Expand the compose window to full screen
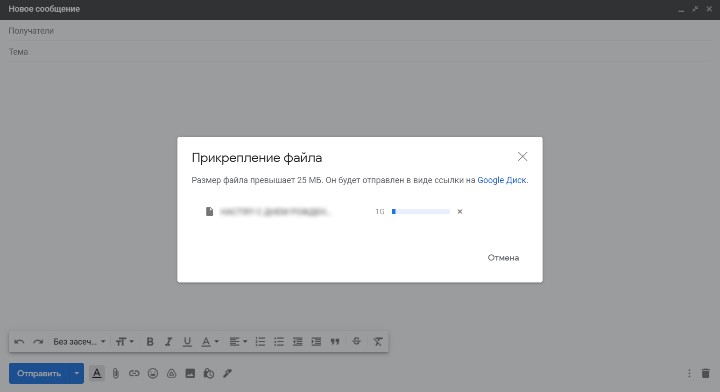 tap(695, 9)
